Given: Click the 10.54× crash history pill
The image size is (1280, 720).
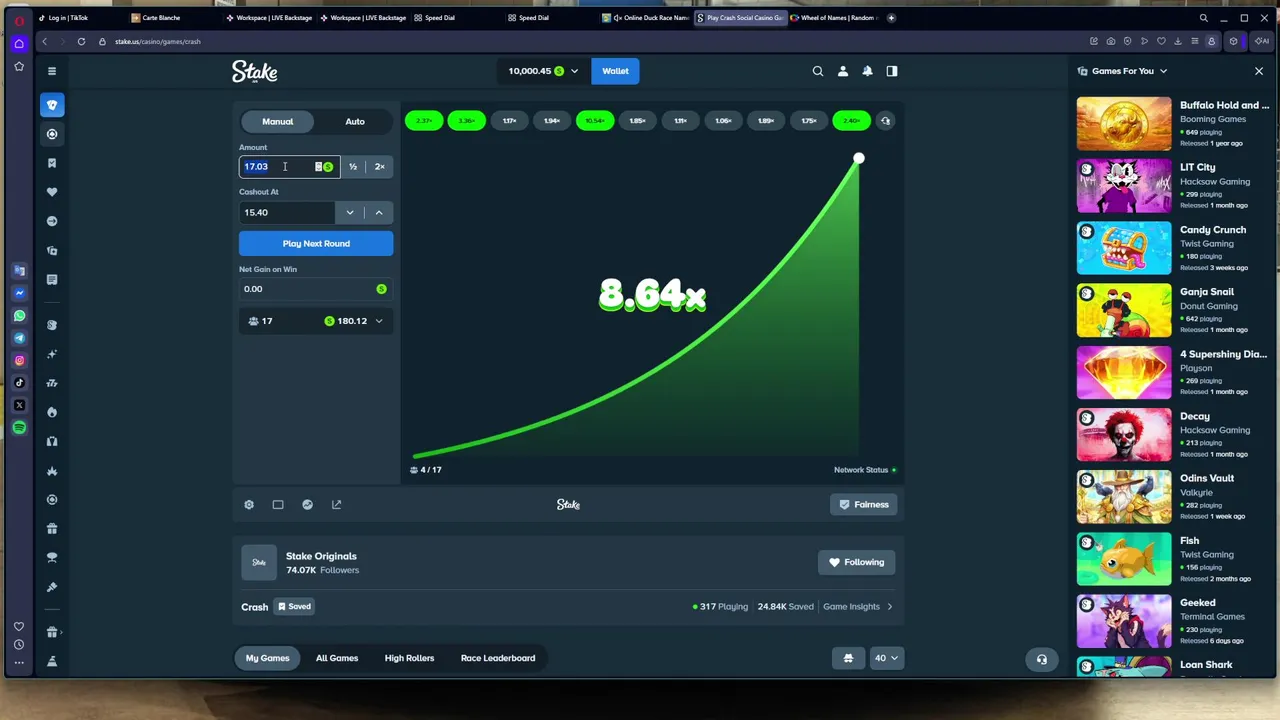Looking at the screenshot, I should coord(595,121).
